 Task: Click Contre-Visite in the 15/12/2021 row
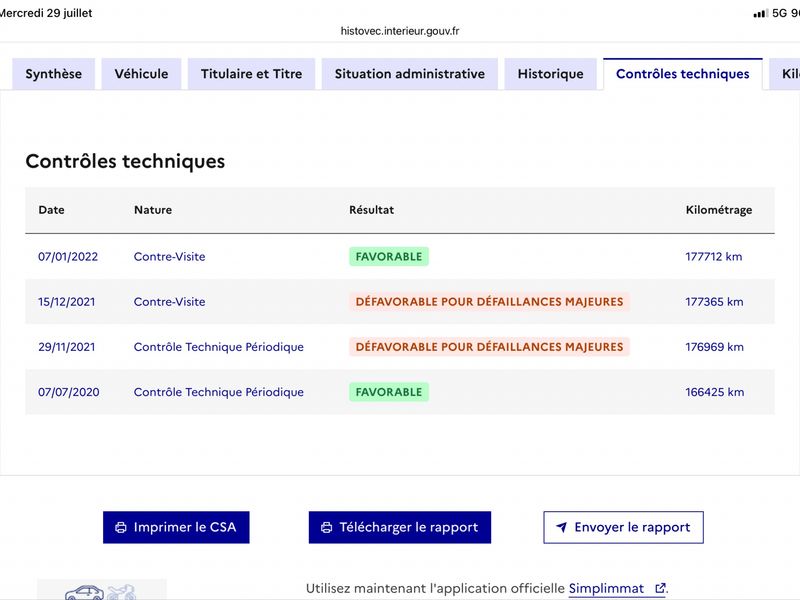169,302
